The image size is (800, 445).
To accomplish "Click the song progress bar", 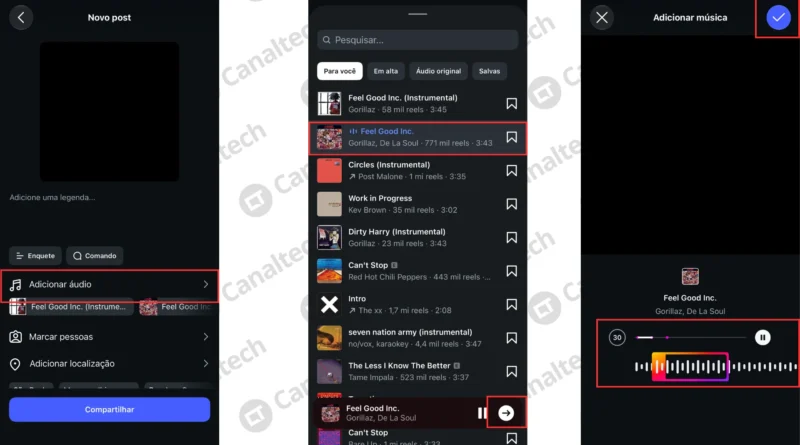I will (x=691, y=337).
